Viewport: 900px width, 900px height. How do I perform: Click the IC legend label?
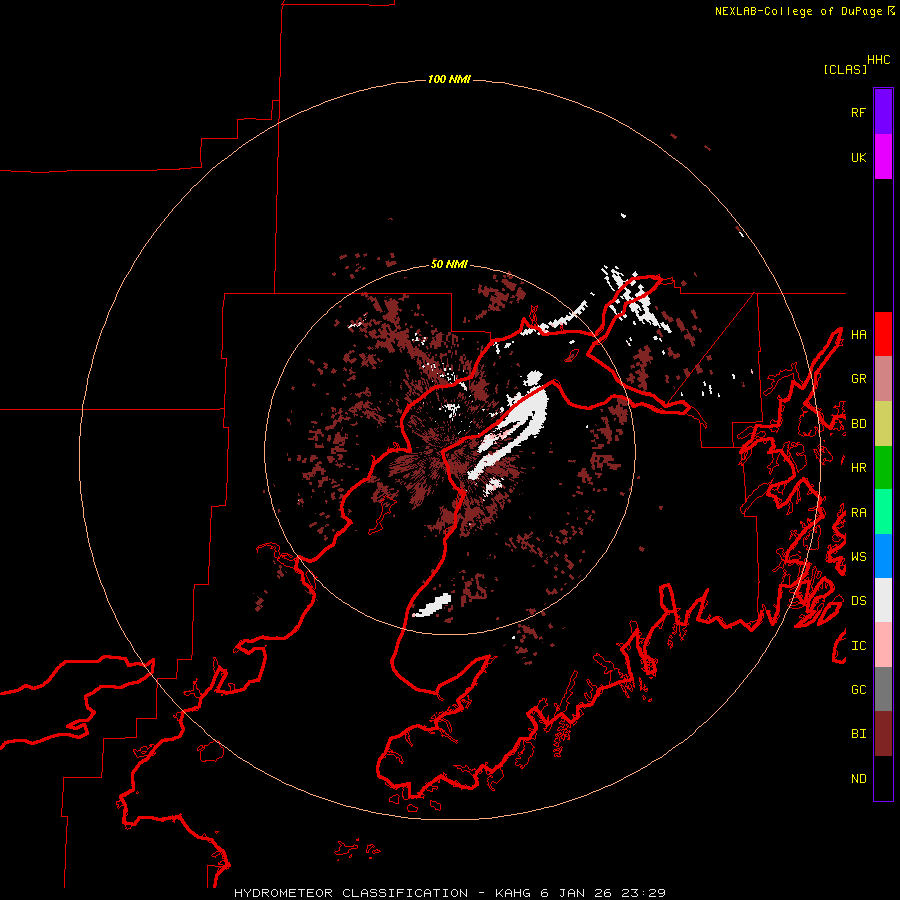[858, 646]
